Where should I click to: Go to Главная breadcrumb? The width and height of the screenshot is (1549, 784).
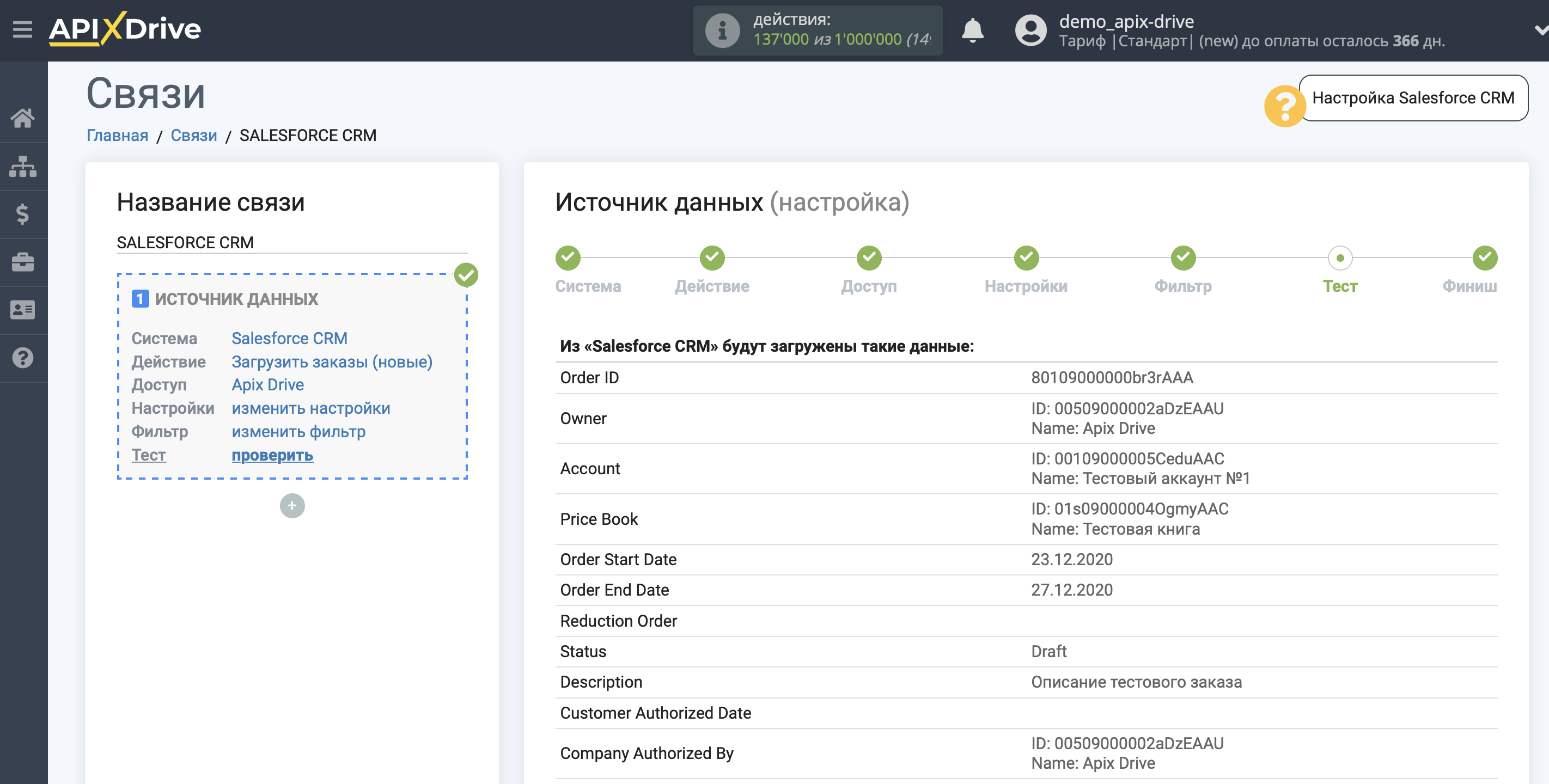click(x=117, y=136)
